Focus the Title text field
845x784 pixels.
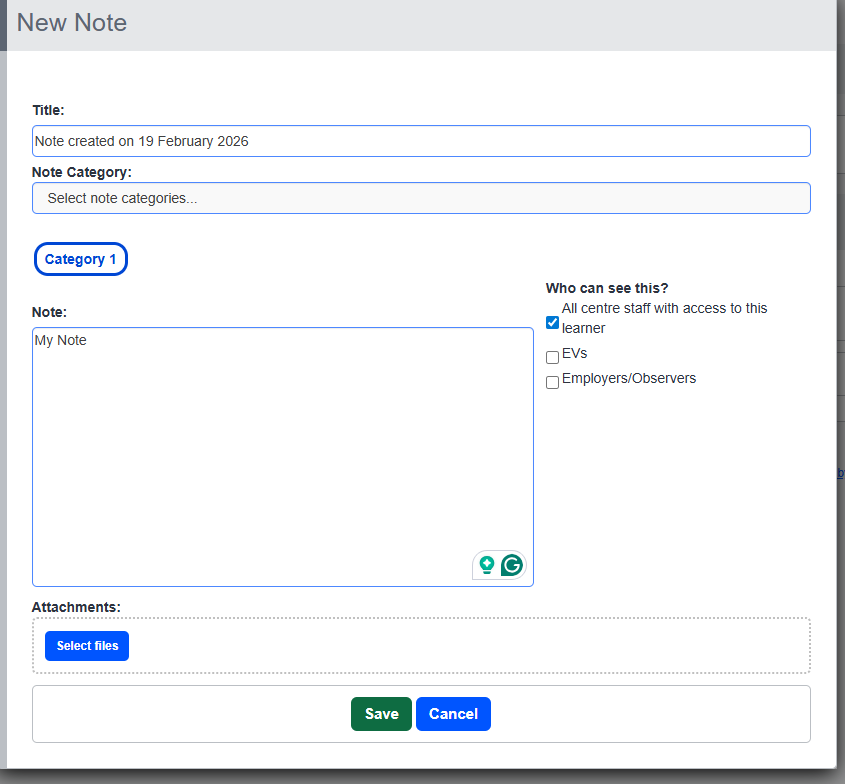click(x=421, y=141)
